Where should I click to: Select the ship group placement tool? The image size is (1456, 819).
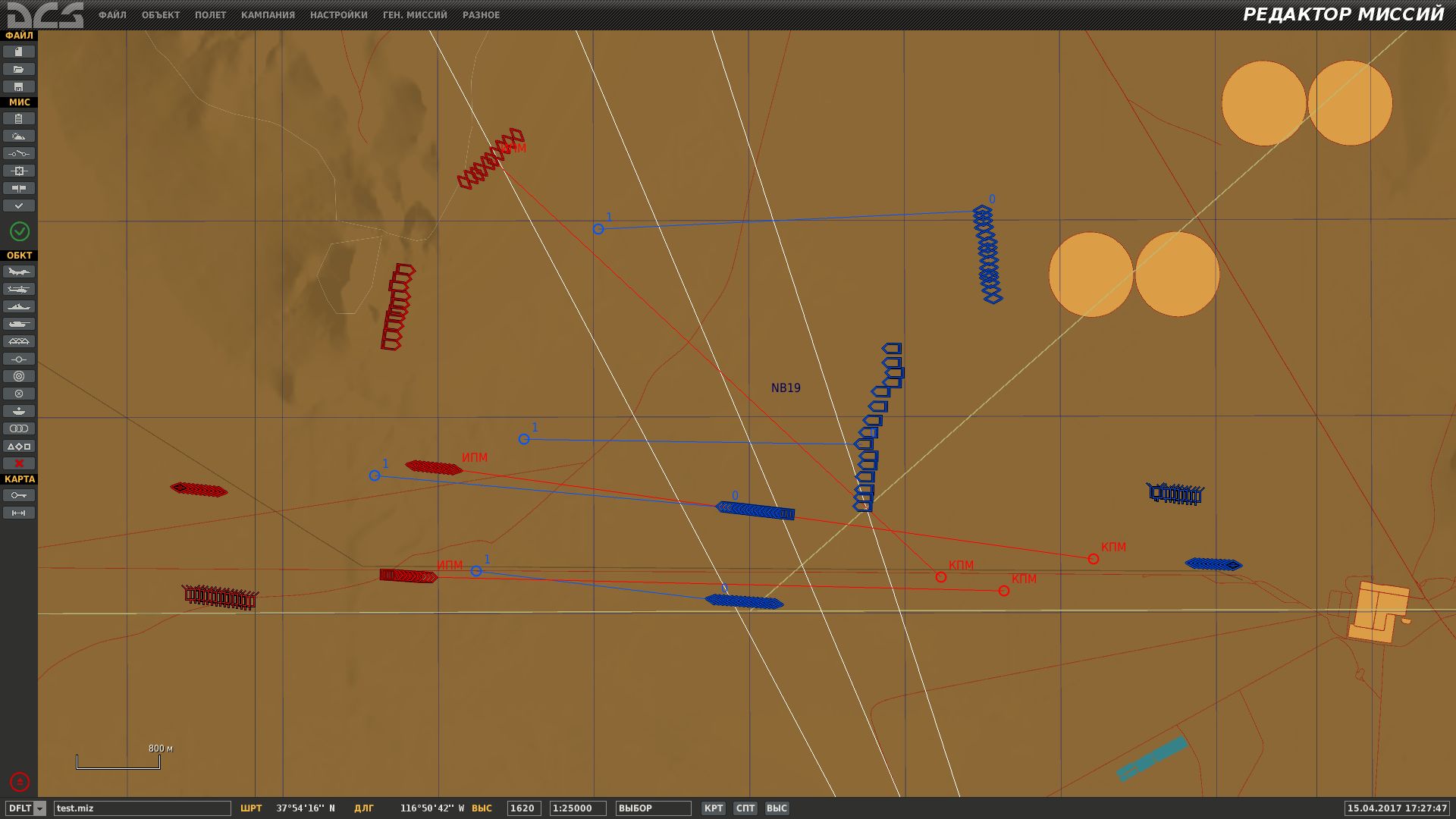(19, 306)
